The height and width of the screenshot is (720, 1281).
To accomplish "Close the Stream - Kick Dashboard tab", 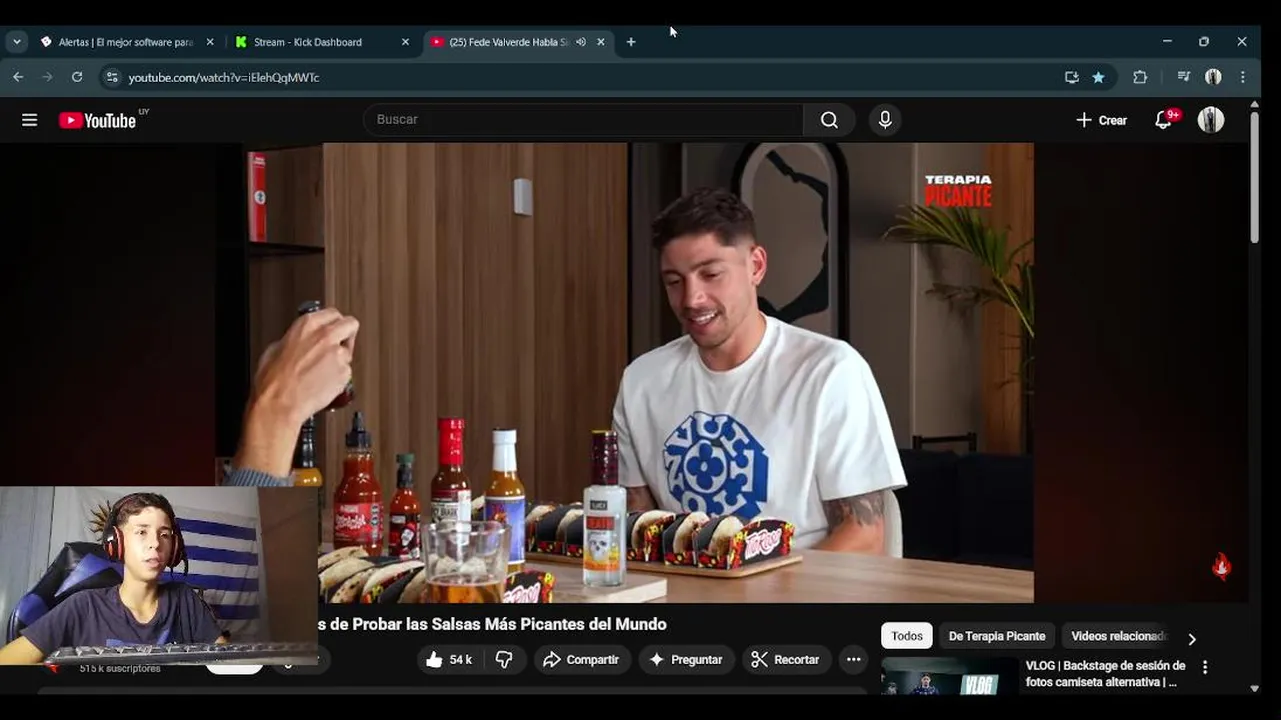I will click(405, 42).
